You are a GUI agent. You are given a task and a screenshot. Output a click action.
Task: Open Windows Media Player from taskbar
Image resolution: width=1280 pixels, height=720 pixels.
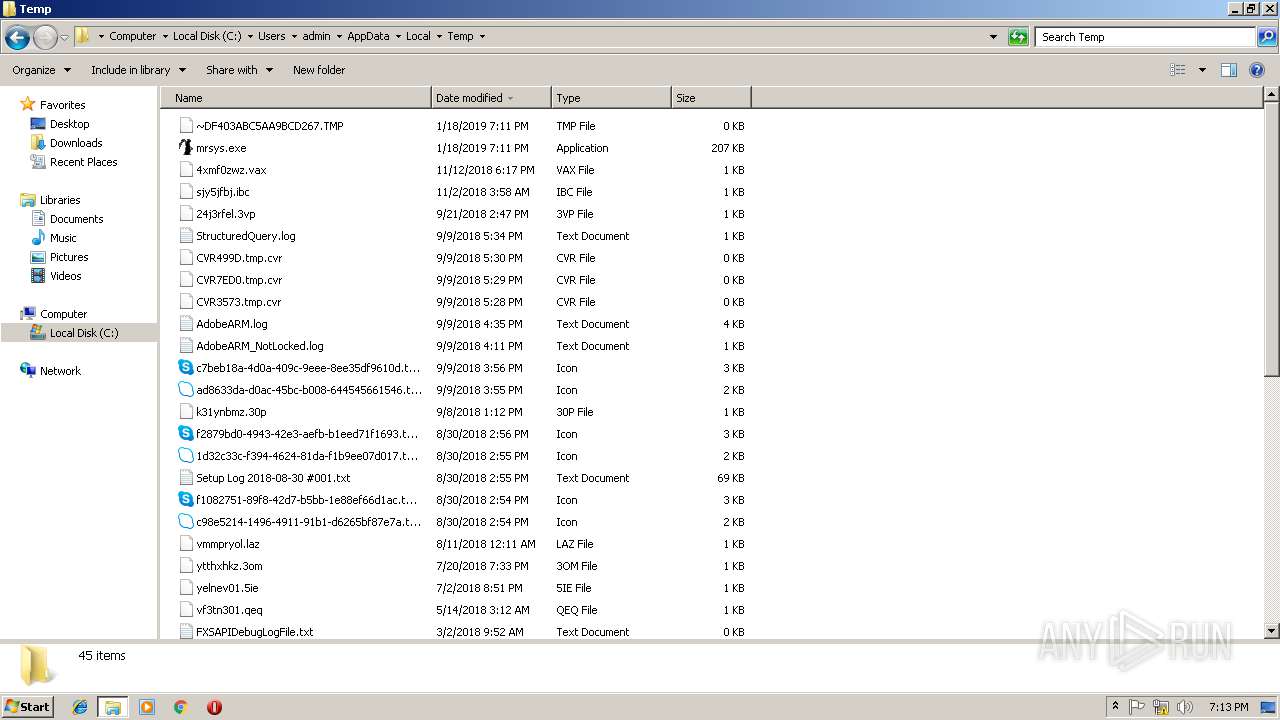(x=147, y=707)
